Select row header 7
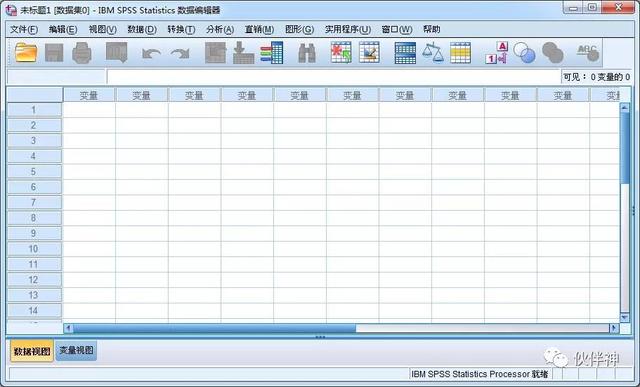The width and height of the screenshot is (640, 387). [x=34, y=202]
